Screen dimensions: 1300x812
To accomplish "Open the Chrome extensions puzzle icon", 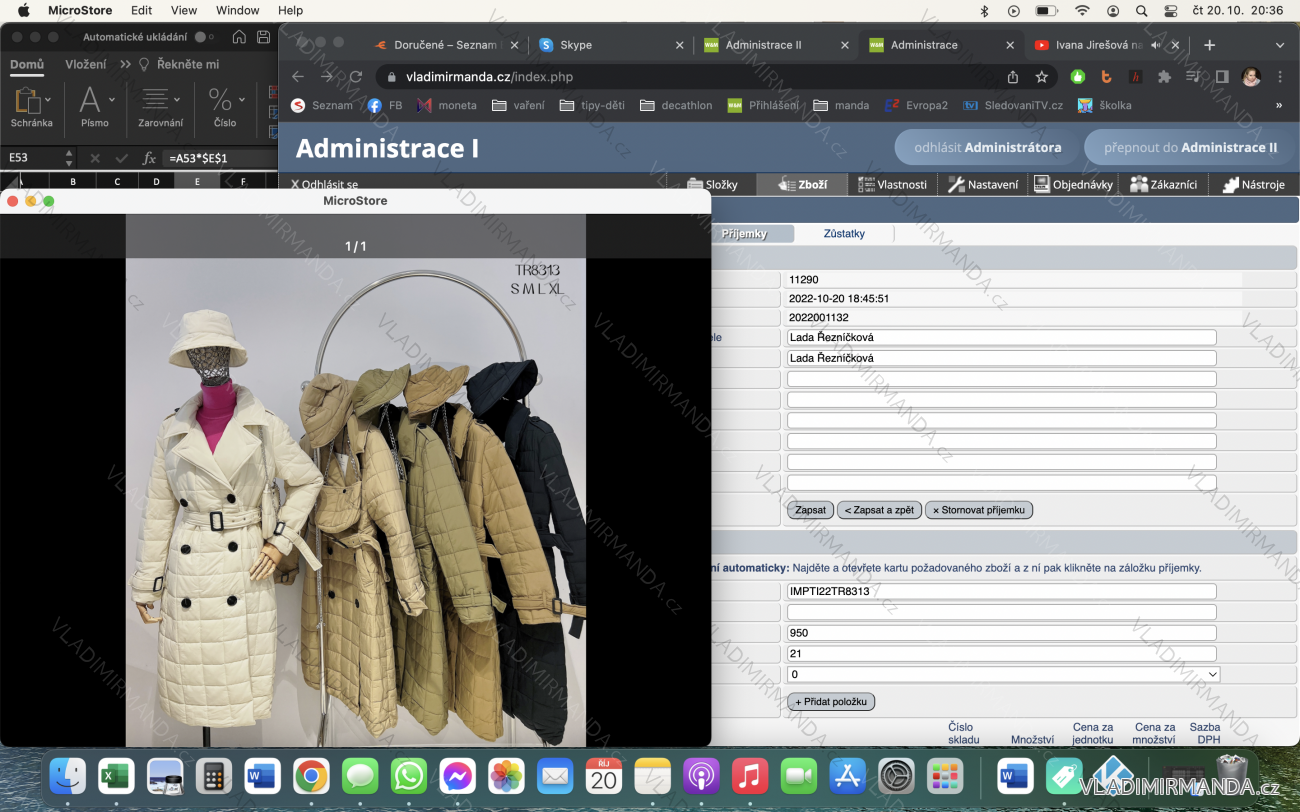I will (1163, 77).
